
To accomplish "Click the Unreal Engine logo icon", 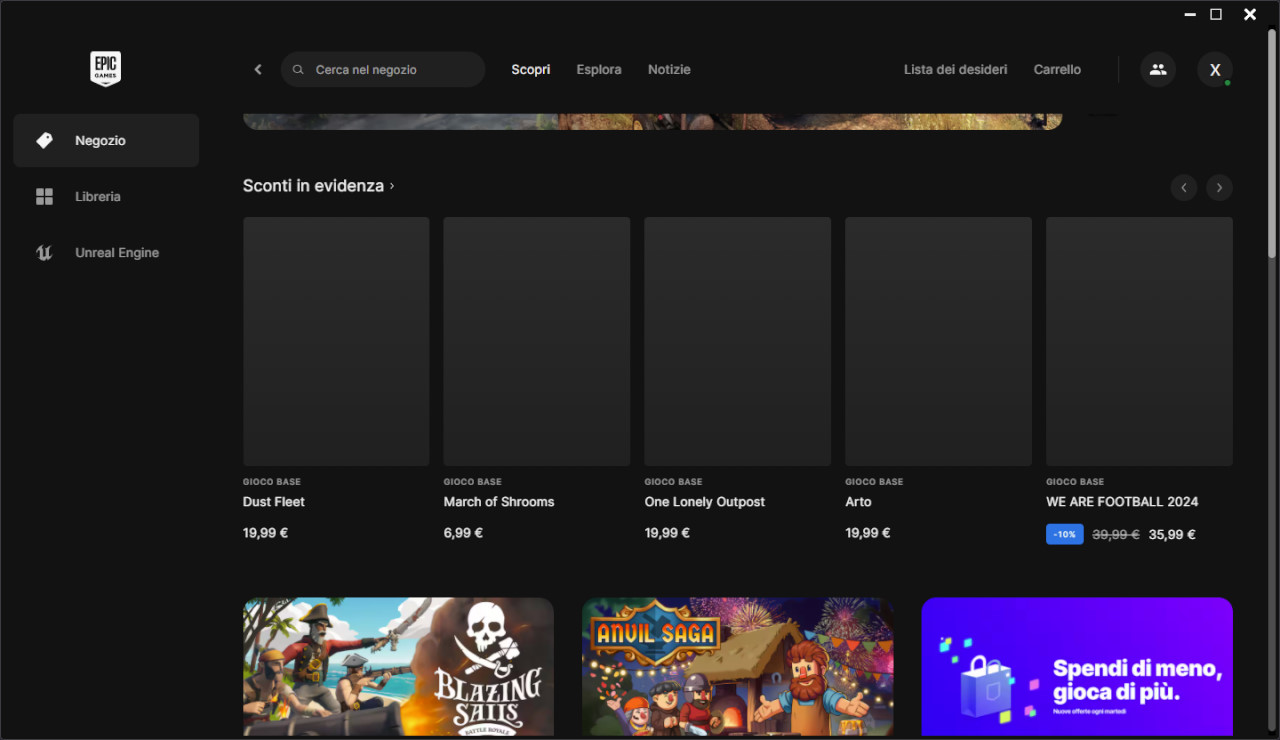I will (44, 253).
